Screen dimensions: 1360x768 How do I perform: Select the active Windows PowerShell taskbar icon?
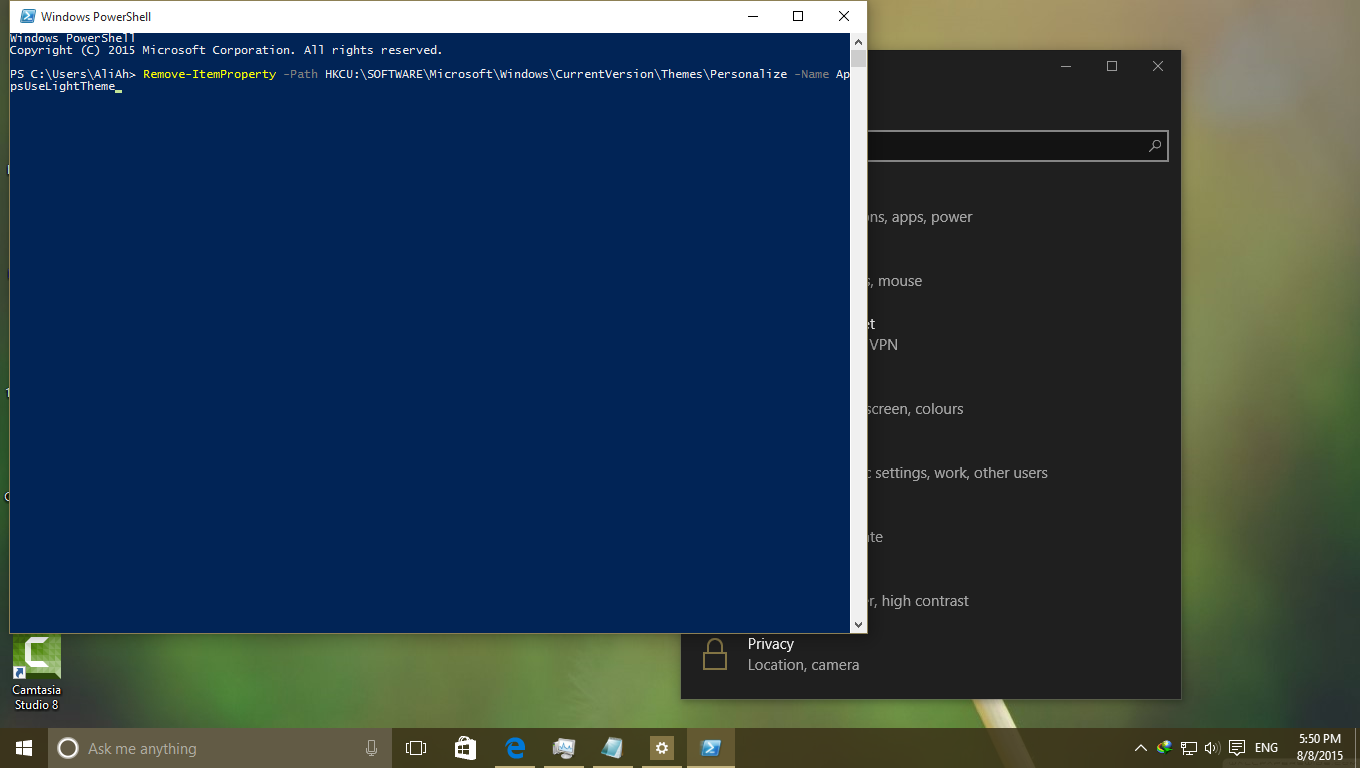tap(710, 747)
